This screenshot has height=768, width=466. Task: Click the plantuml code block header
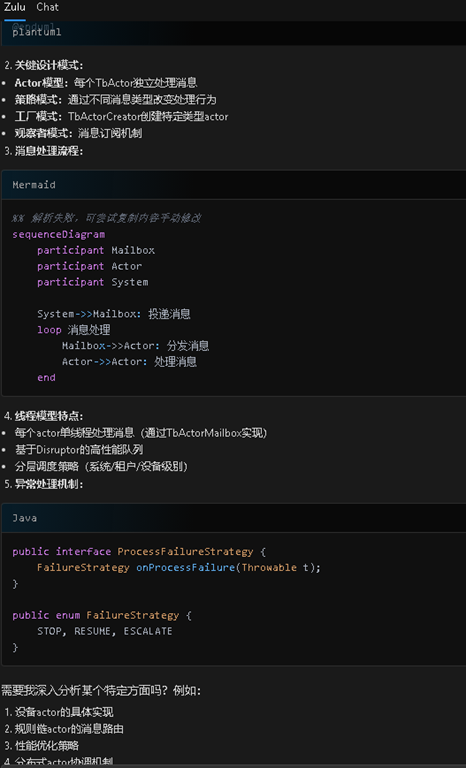click(233, 33)
